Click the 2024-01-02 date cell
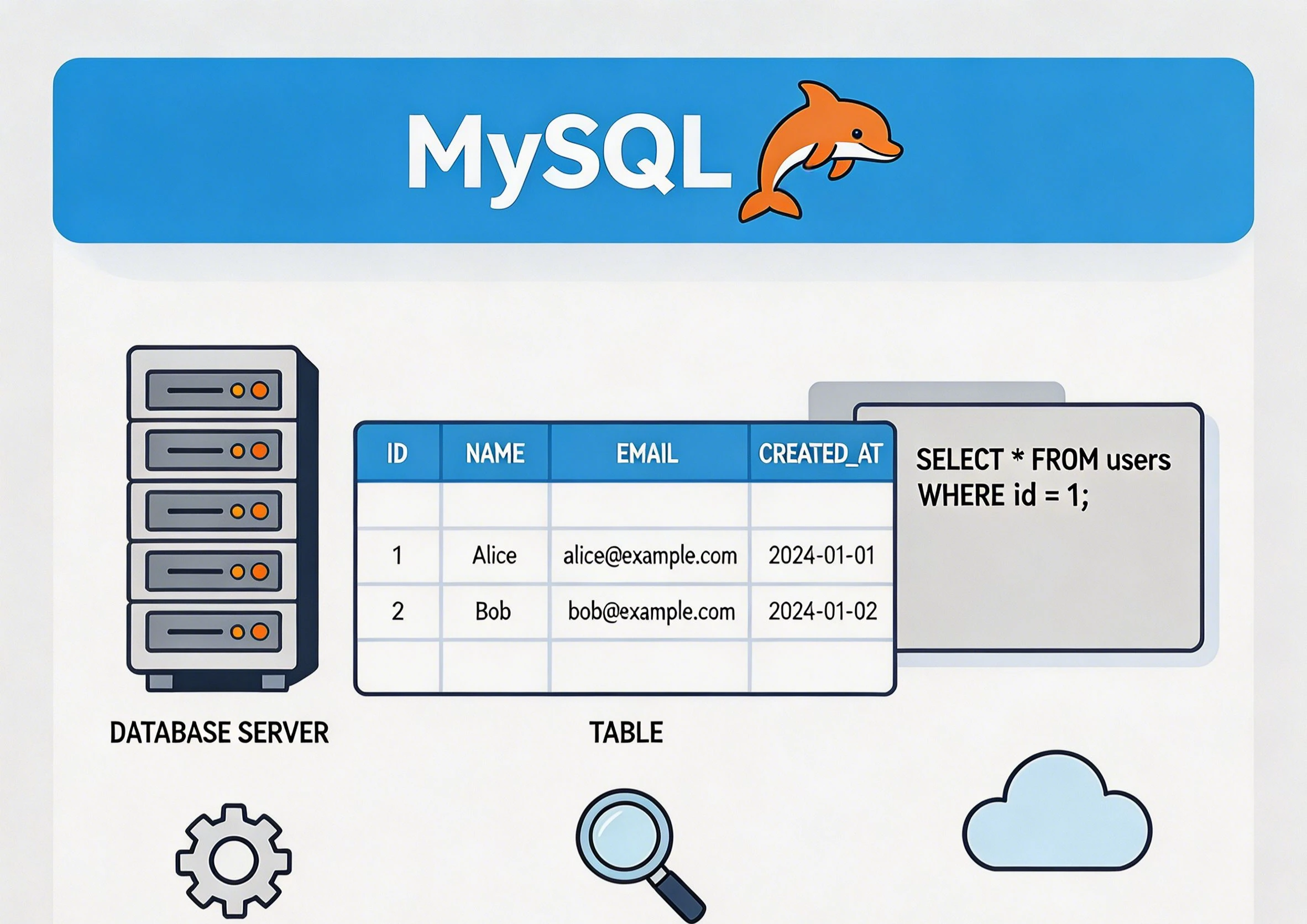This screenshot has width=1307, height=924. (x=823, y=611)
